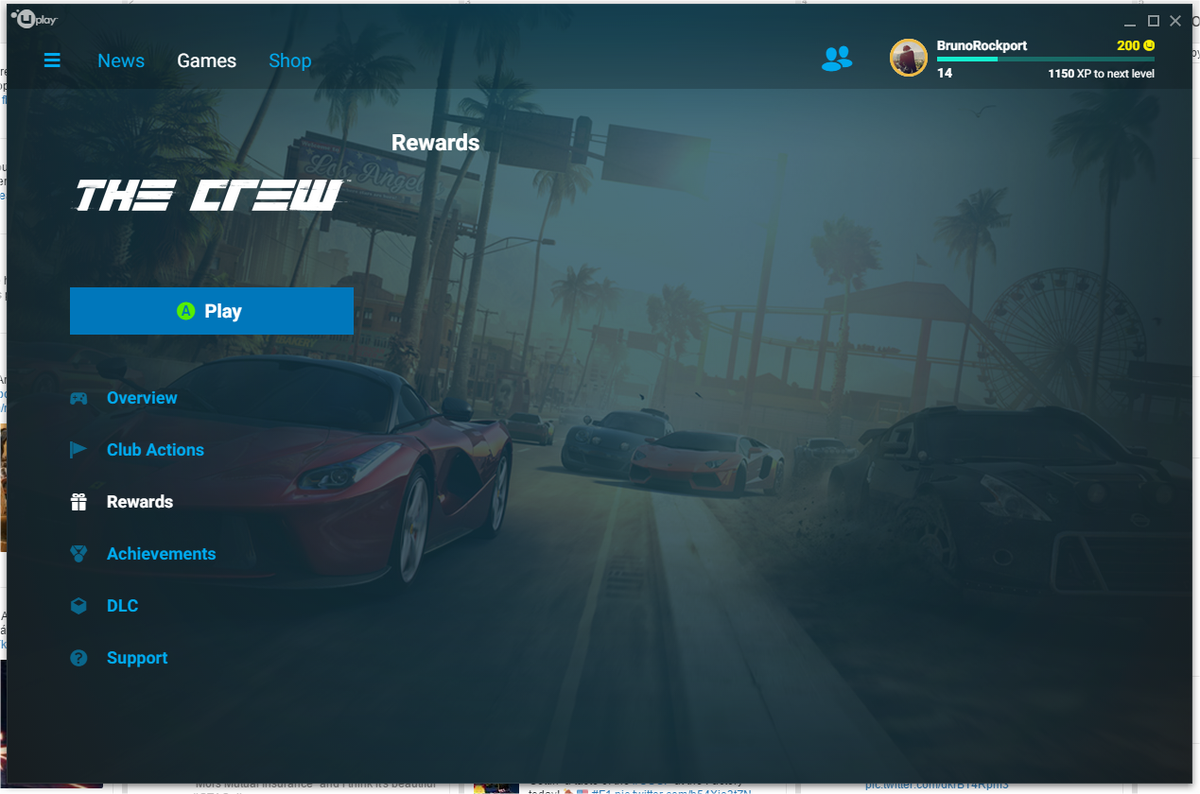This screenshot has height=794, width=1200.
Task: Click the Support question mark icon
Action: (78, 658)
